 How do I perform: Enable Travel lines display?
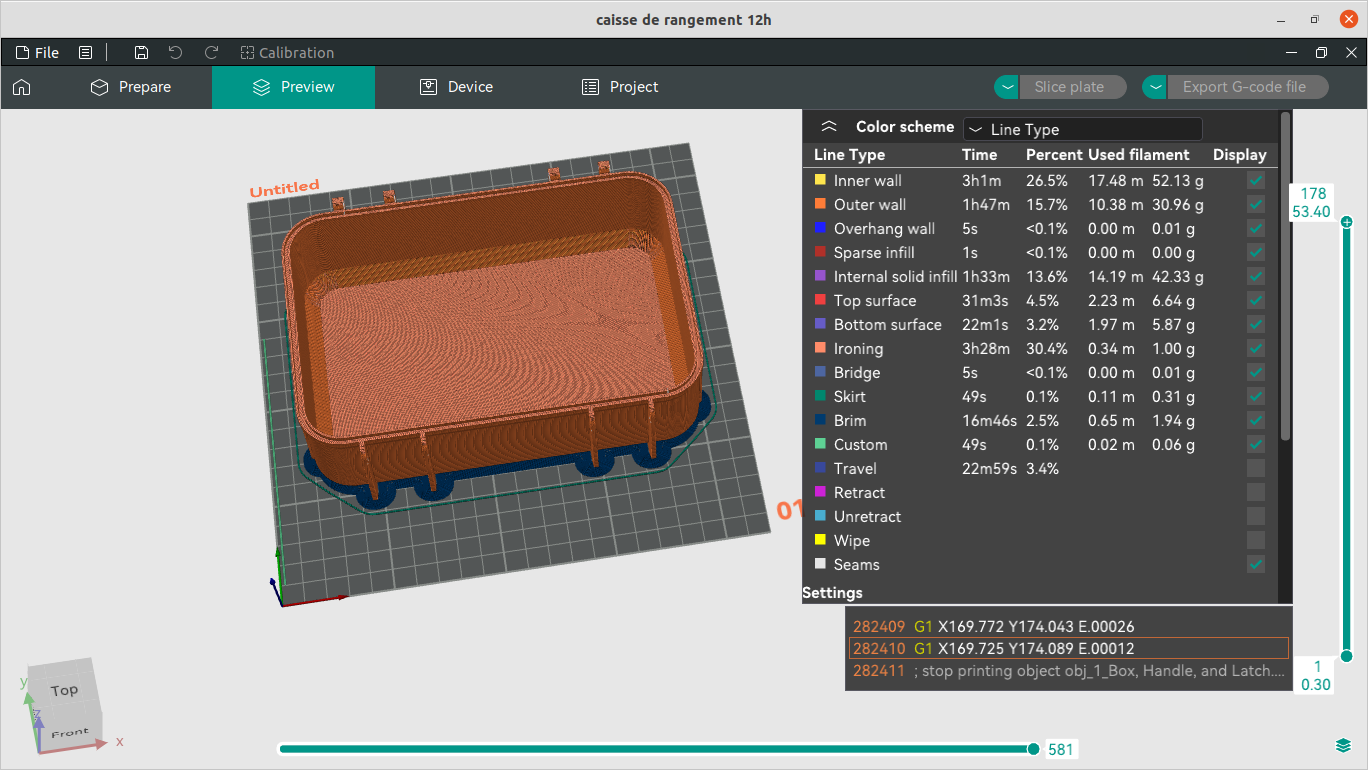(1255, 469)
